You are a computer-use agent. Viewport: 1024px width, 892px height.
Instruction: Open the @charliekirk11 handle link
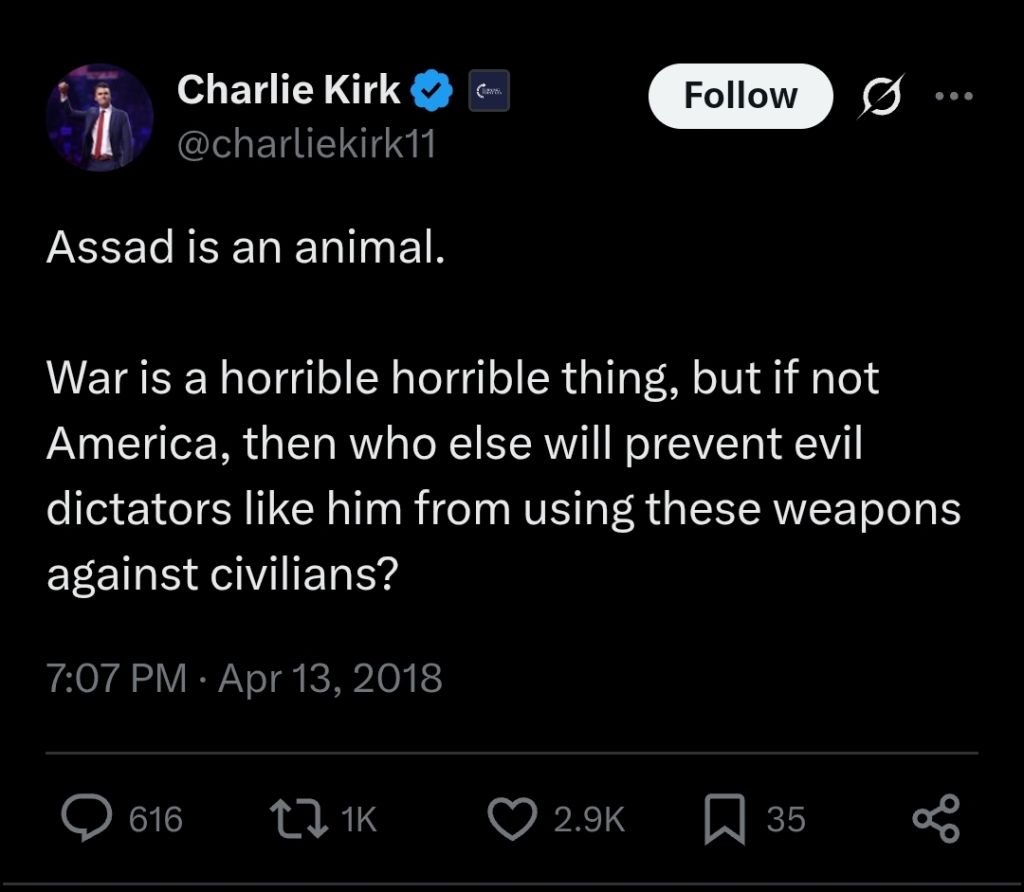[306, 144]
